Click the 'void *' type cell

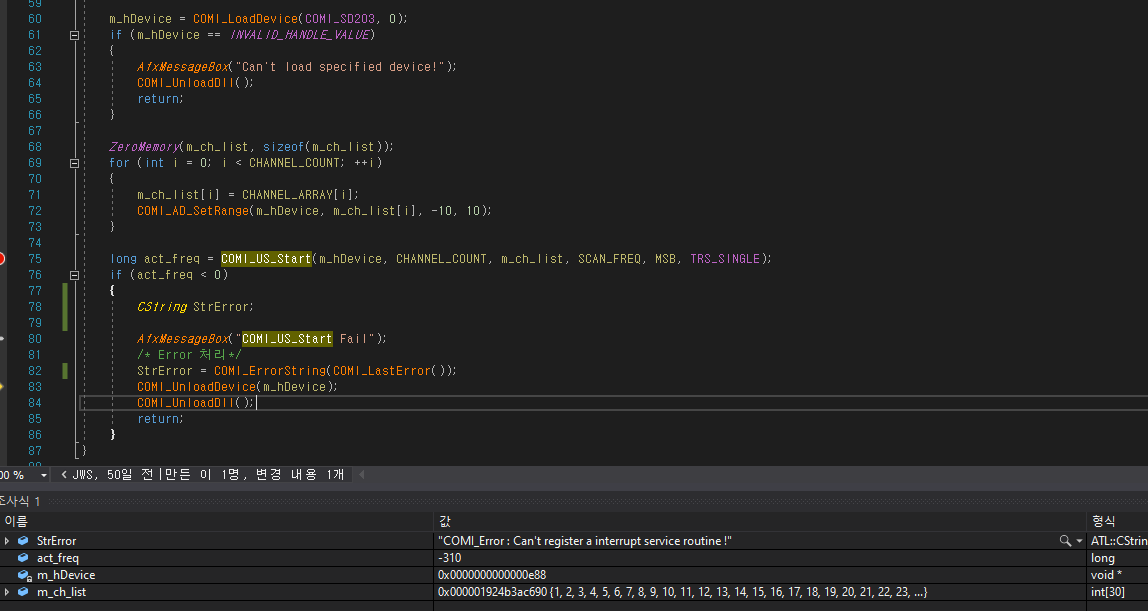(1106, 575)
